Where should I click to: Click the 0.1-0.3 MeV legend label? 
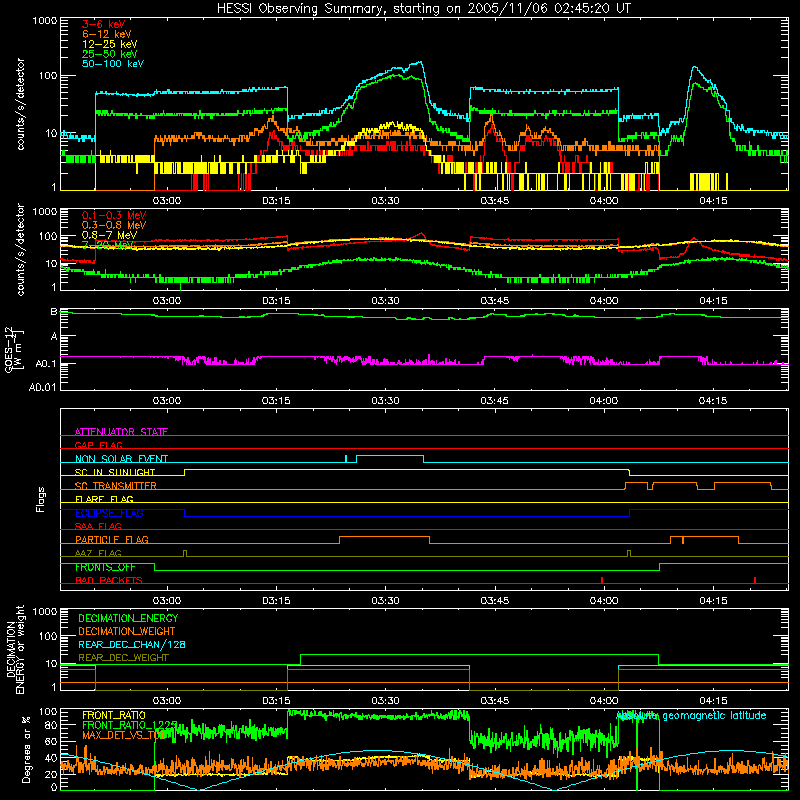[114, 215]
